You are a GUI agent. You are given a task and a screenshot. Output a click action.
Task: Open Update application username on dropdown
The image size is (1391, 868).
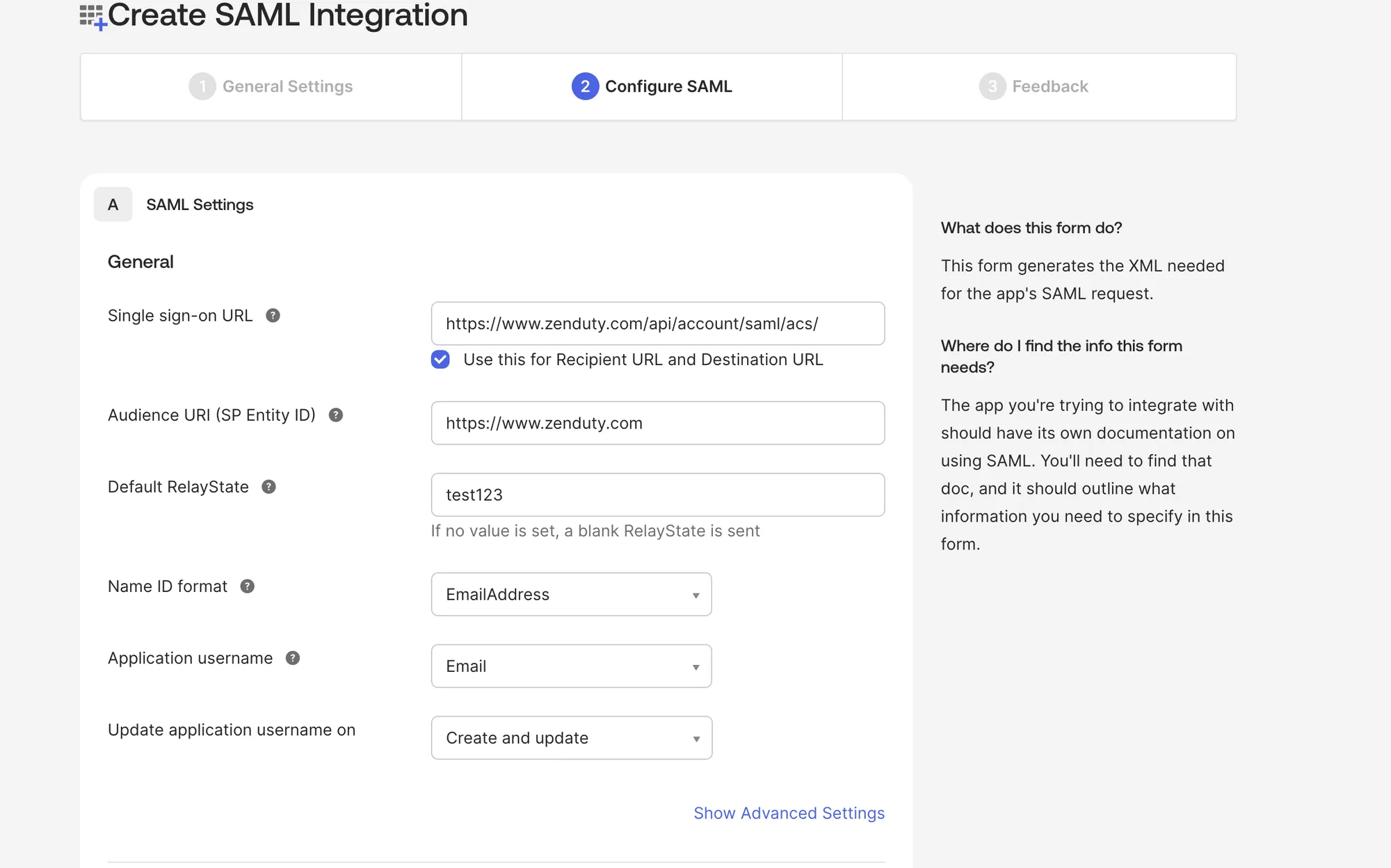pos(571,738)
